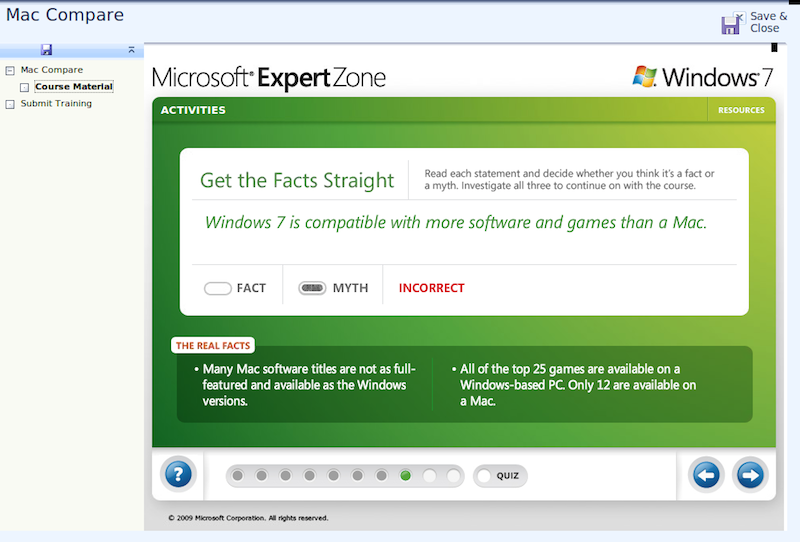Jump to the sixth progress dot
The height and width of the screenshot is (542, 800).
(357, 476)
